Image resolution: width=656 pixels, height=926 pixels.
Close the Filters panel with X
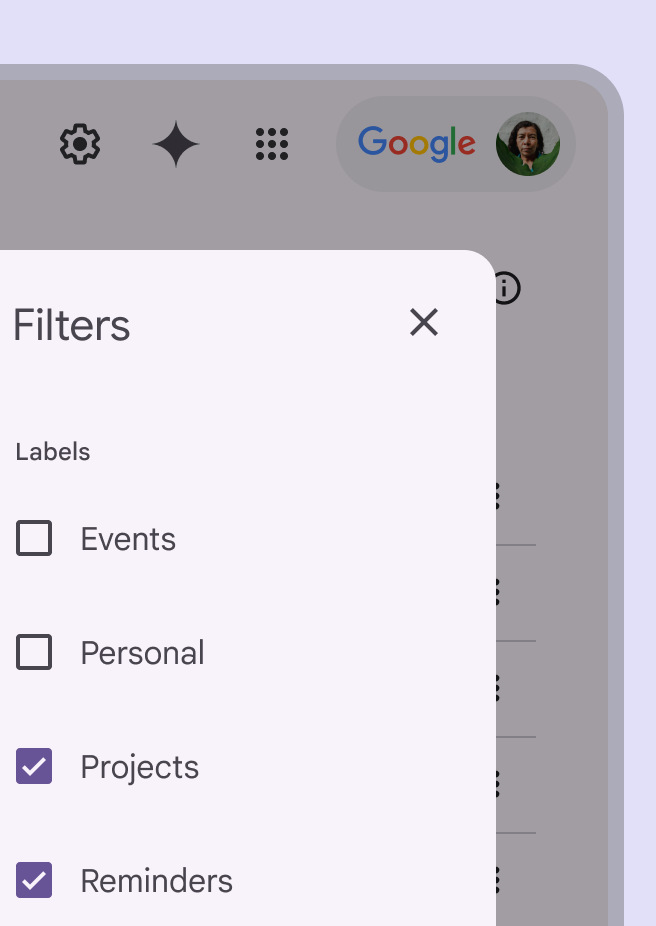pos(424,322)
